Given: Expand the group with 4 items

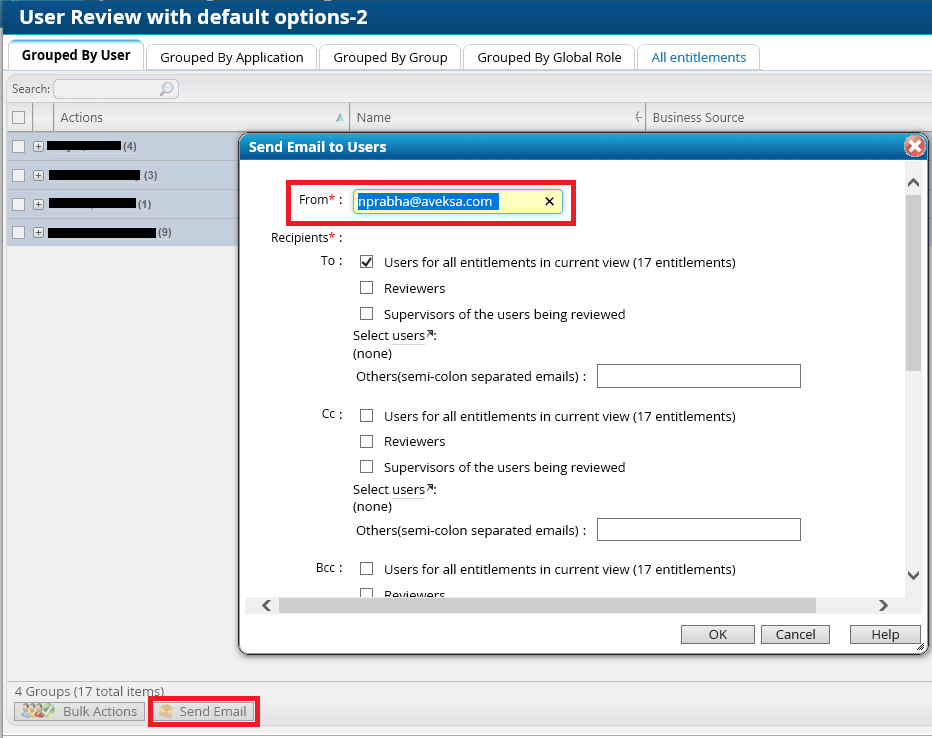Looking at the screenshot, I should point(39,146).
